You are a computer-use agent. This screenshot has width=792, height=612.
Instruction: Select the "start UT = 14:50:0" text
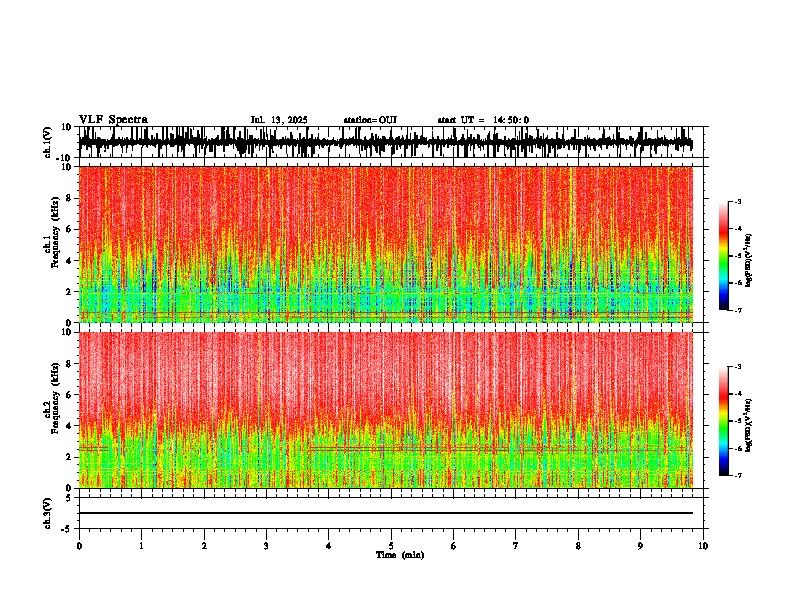click(483, 120)
